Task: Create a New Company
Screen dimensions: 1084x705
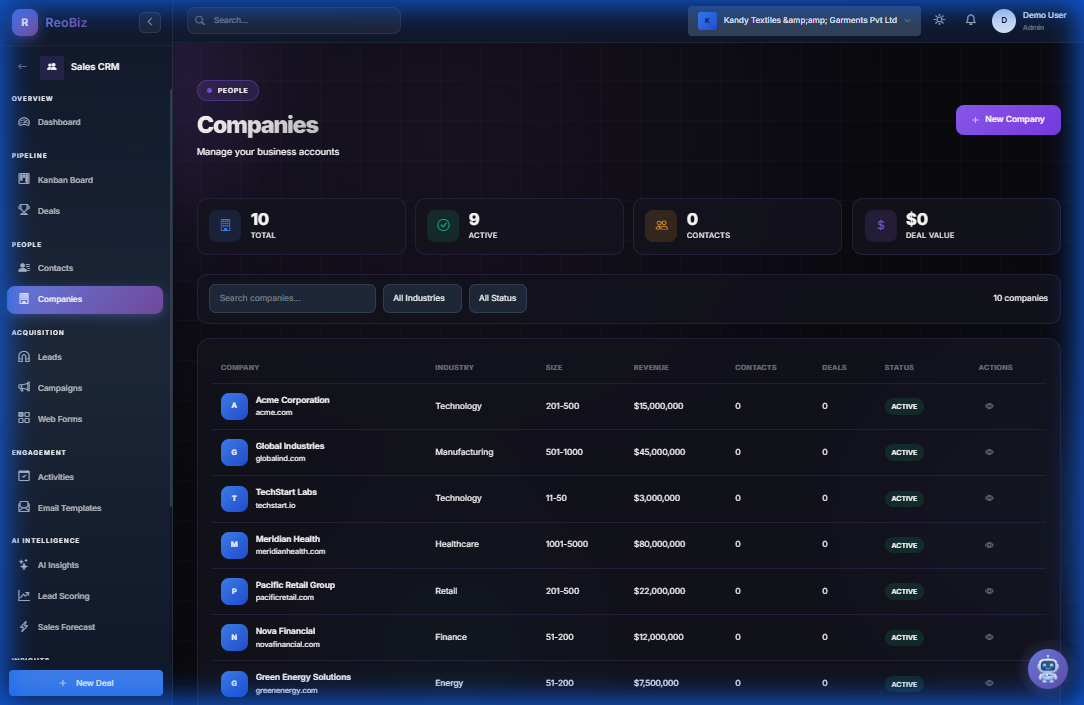Action: [x=1008, y=119]
